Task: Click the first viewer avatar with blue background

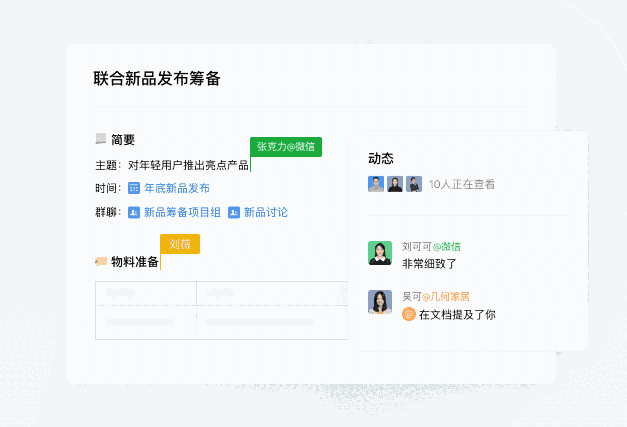Action: tap(376, 184)
